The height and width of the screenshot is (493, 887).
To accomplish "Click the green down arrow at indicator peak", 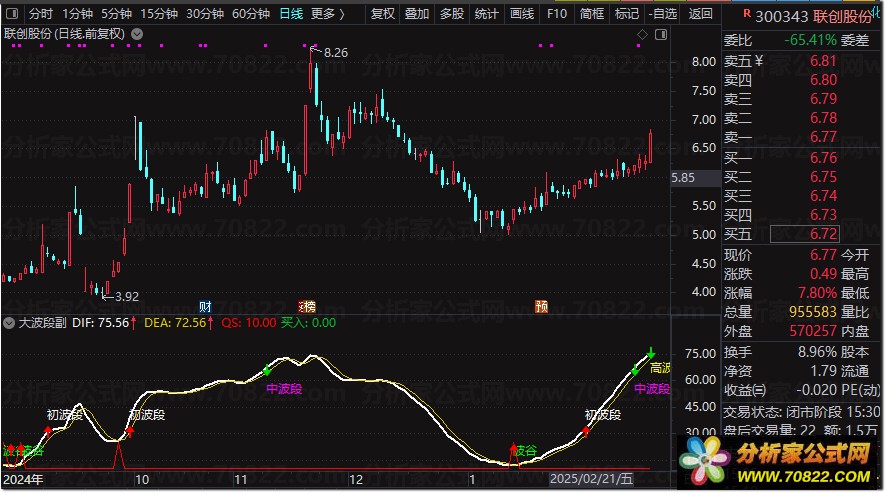I will tap(651, 353).
